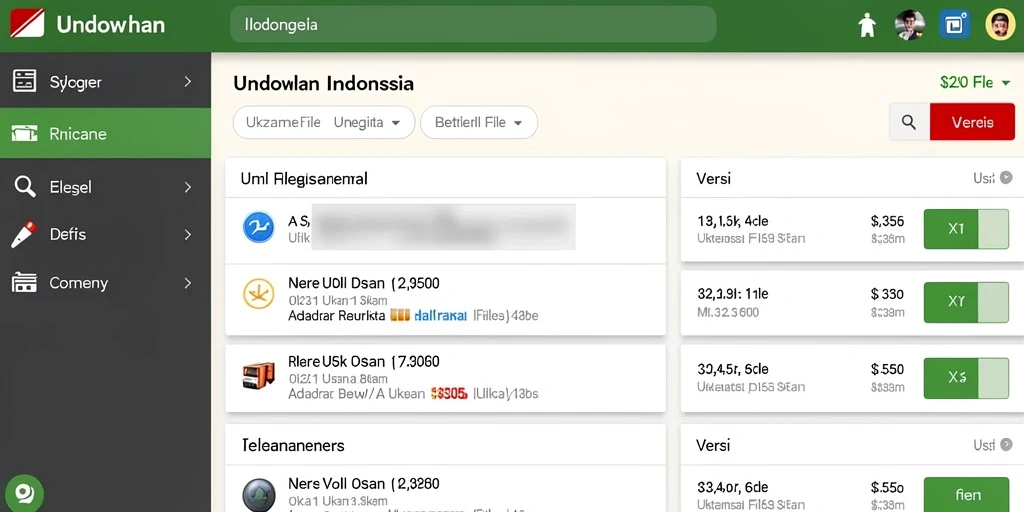1024x512 pixels.
Task: Click the blue round icon in blurred row
Action: click(259, 227)
